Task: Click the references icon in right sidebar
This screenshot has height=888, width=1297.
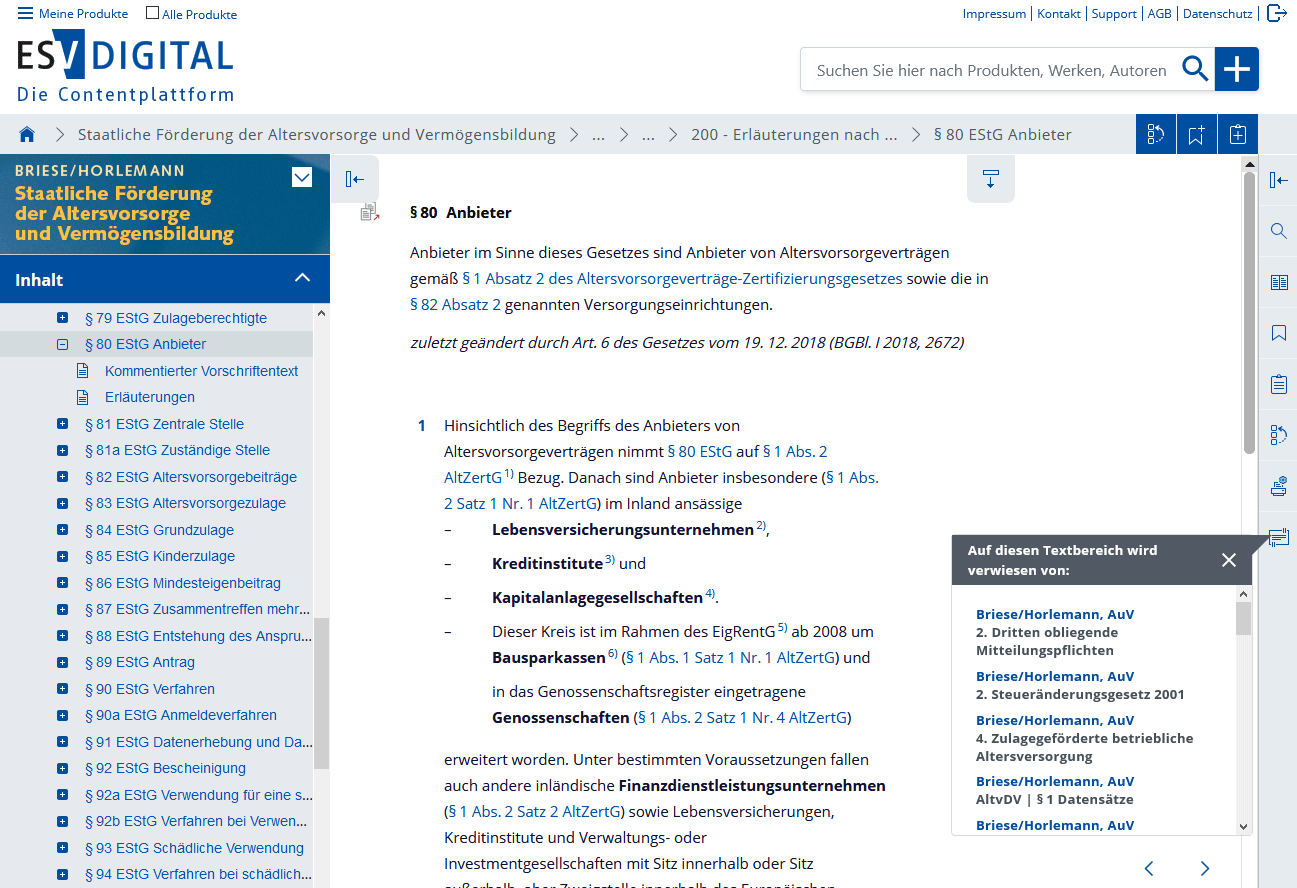Action: pos(1278,538)
